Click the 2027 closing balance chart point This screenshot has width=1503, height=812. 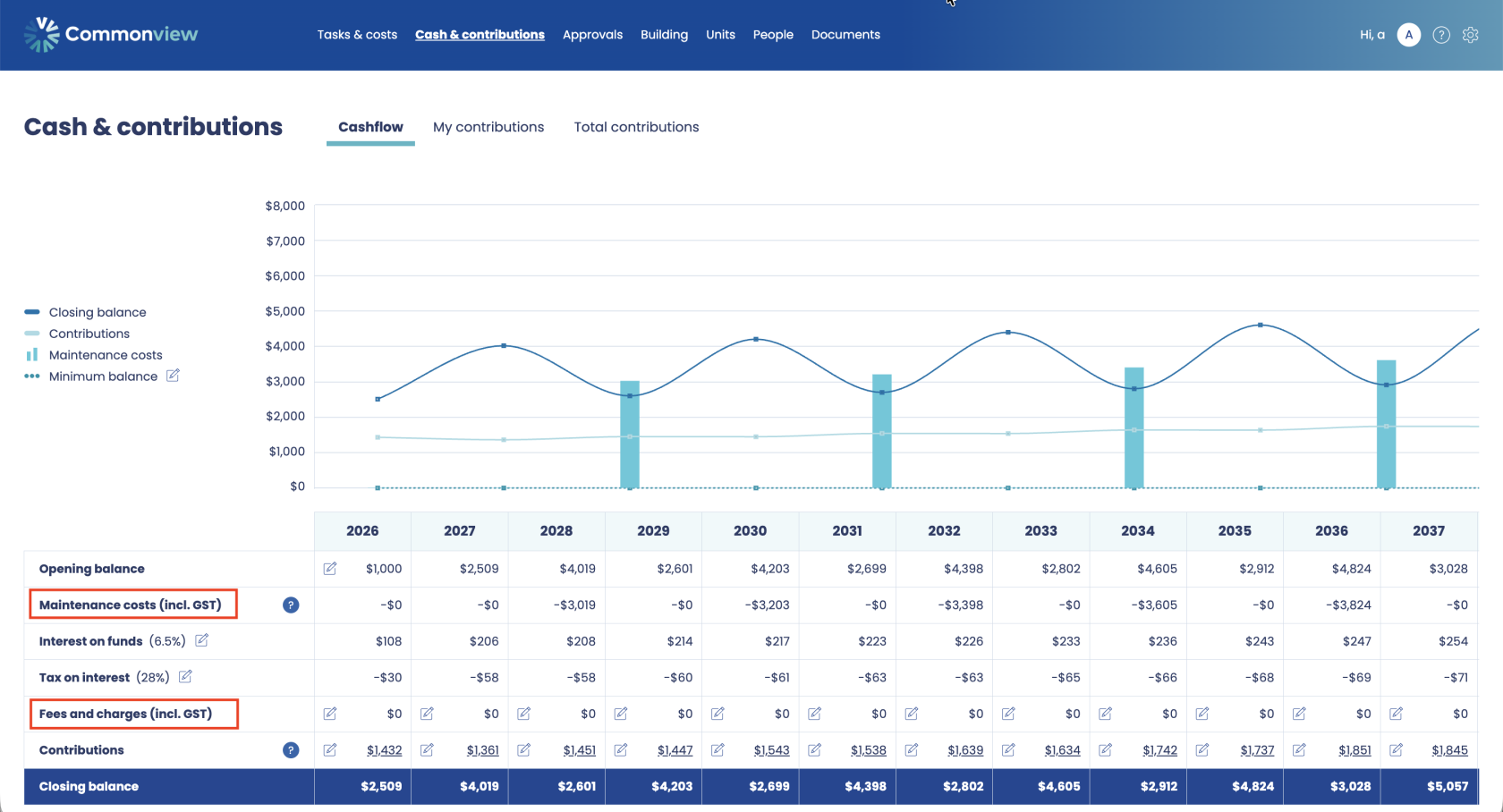point(504,345)
